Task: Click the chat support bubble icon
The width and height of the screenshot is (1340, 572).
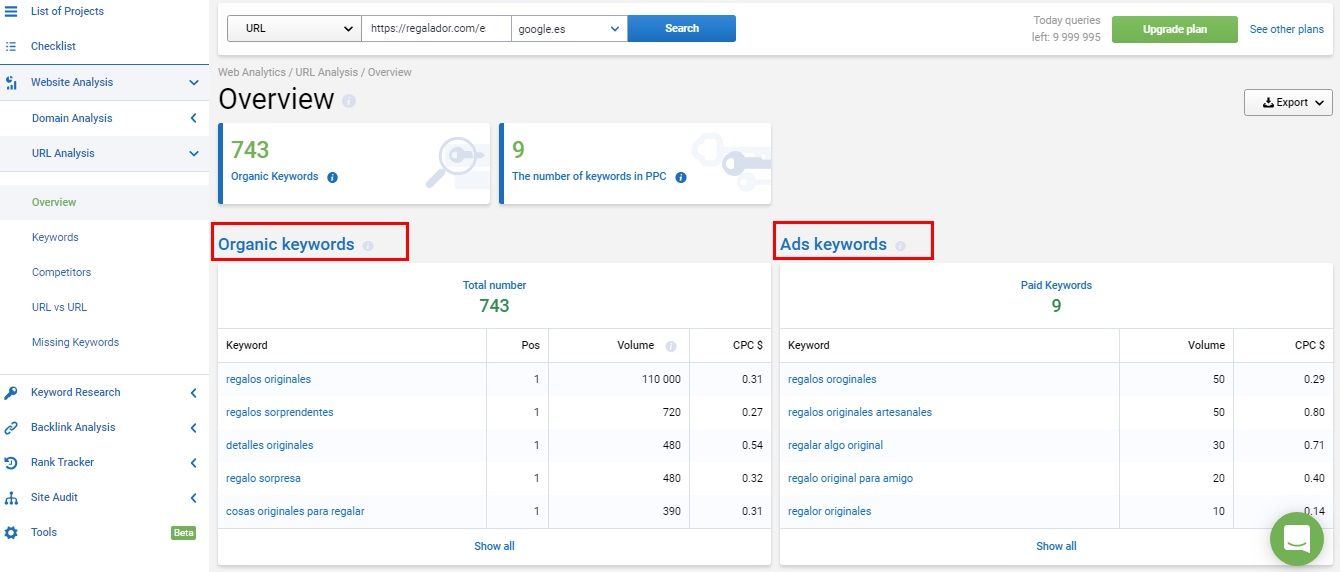Action: coord(1296,539)
